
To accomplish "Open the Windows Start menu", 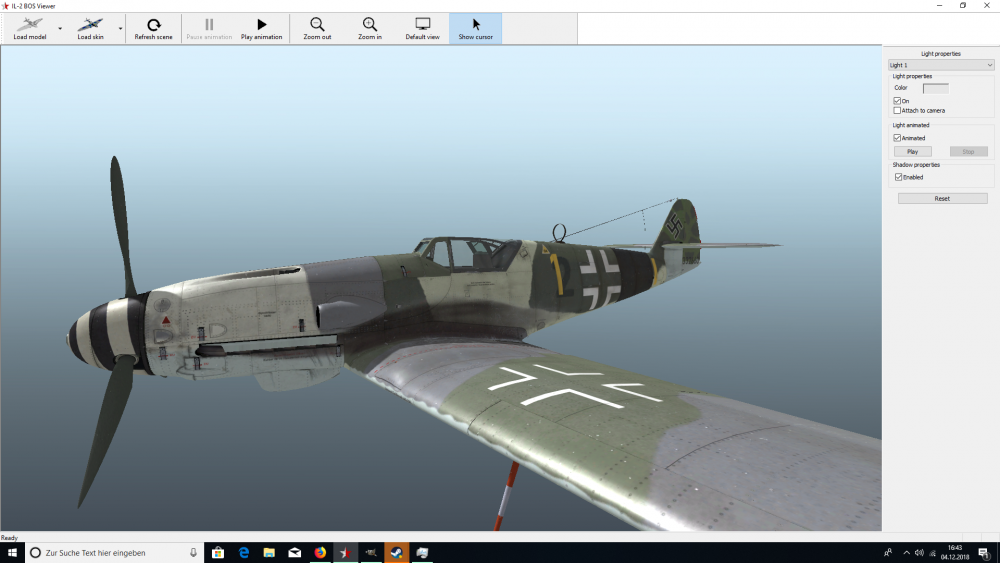I will click(12, 553).
